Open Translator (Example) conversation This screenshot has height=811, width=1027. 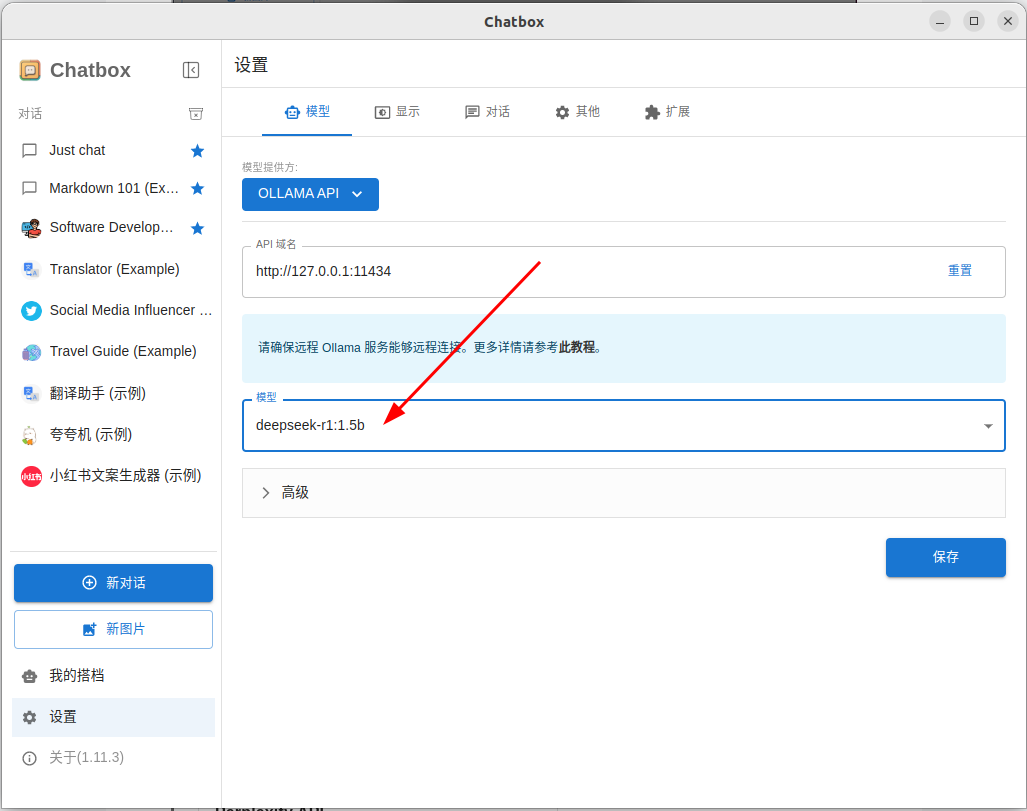[x=113, y=269]
